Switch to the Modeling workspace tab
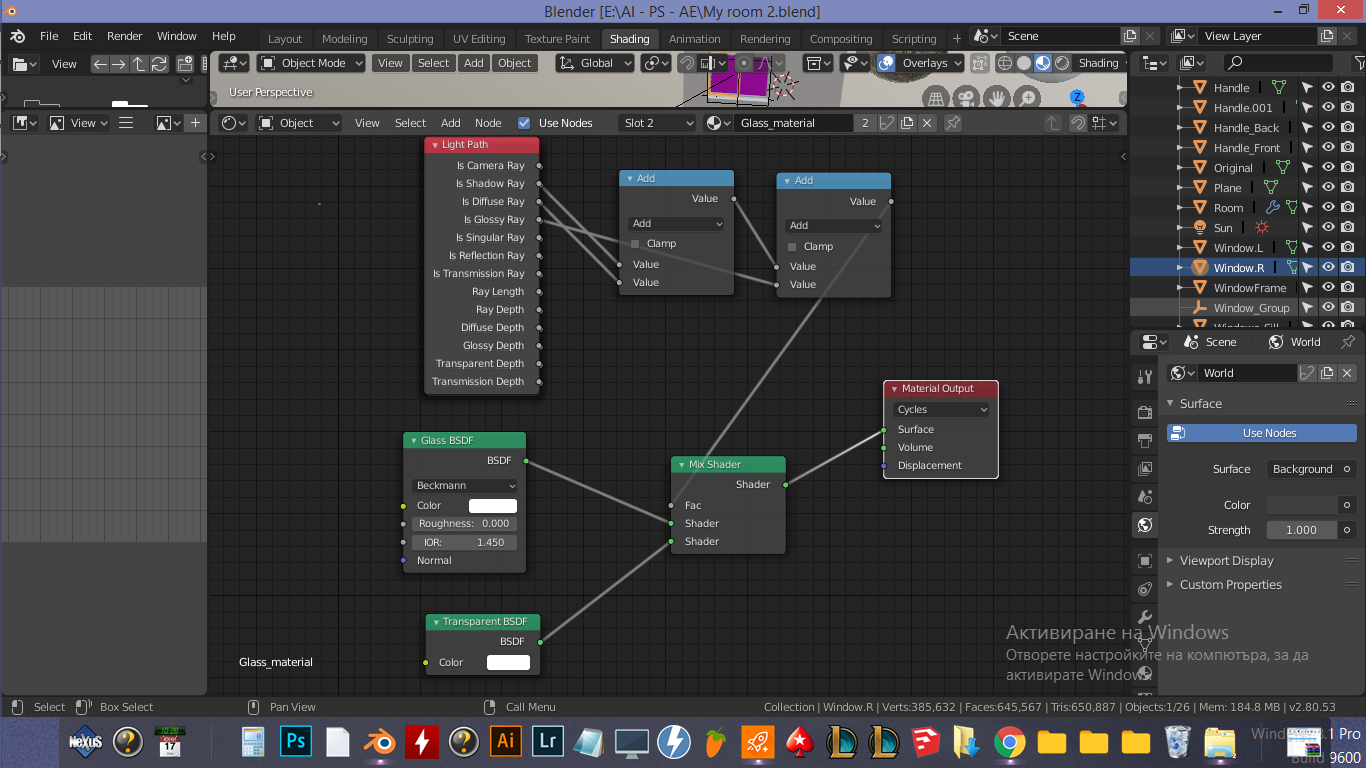The image size is (1366, 768). (x=345, y=39)
